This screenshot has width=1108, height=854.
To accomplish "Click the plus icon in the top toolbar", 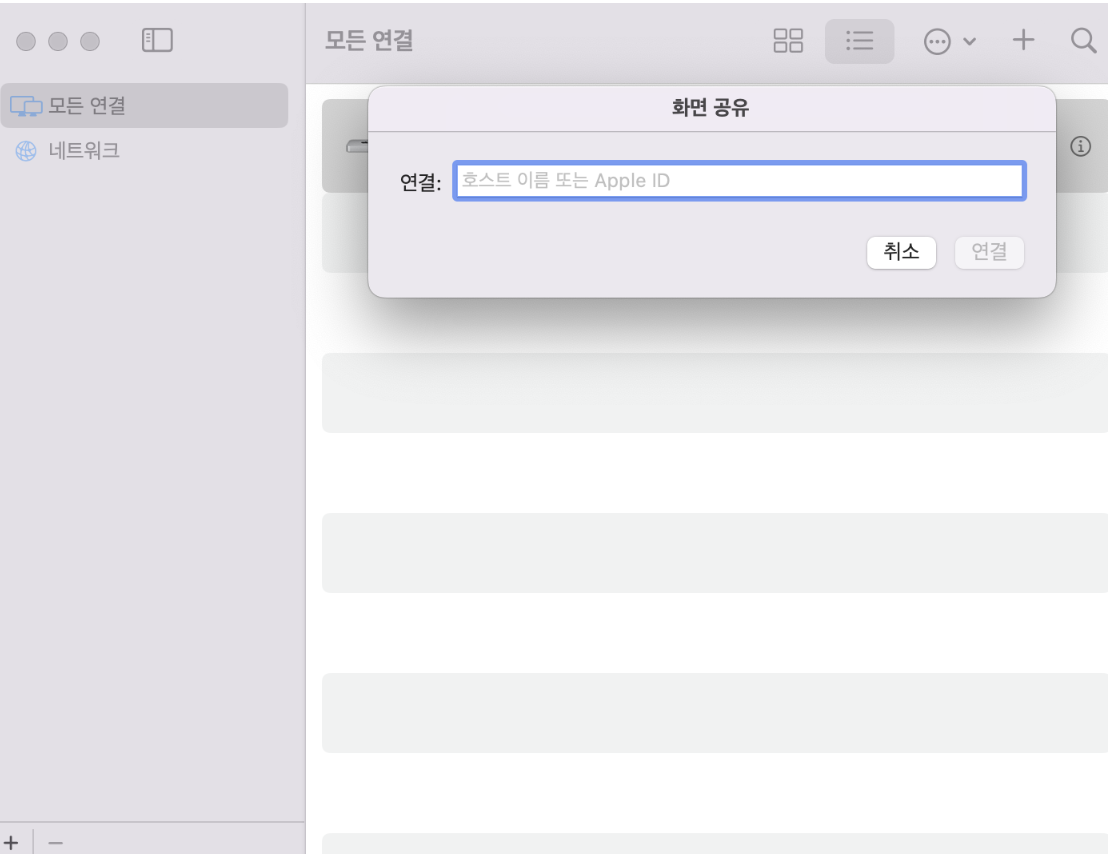I will [1022, 40].
